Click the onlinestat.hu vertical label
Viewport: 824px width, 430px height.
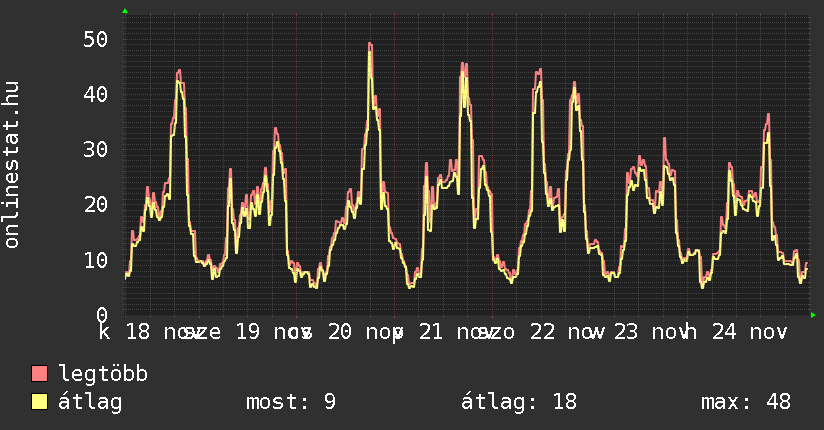pyautogui.click(x=12, y=165)
